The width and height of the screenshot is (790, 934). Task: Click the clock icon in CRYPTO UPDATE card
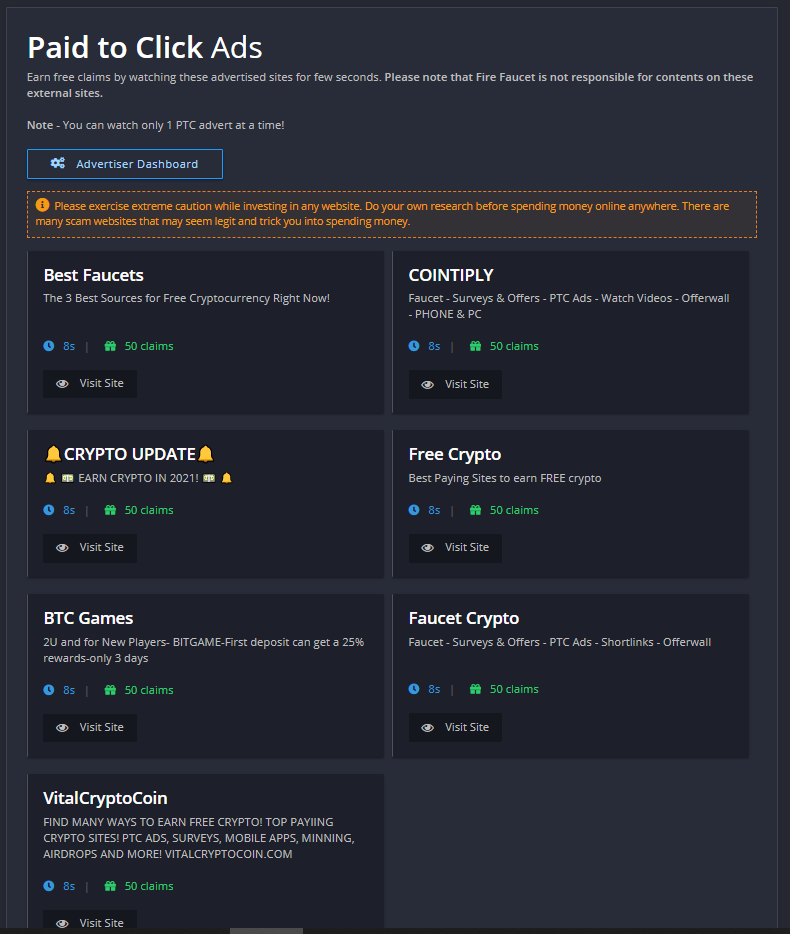(49, 510)
